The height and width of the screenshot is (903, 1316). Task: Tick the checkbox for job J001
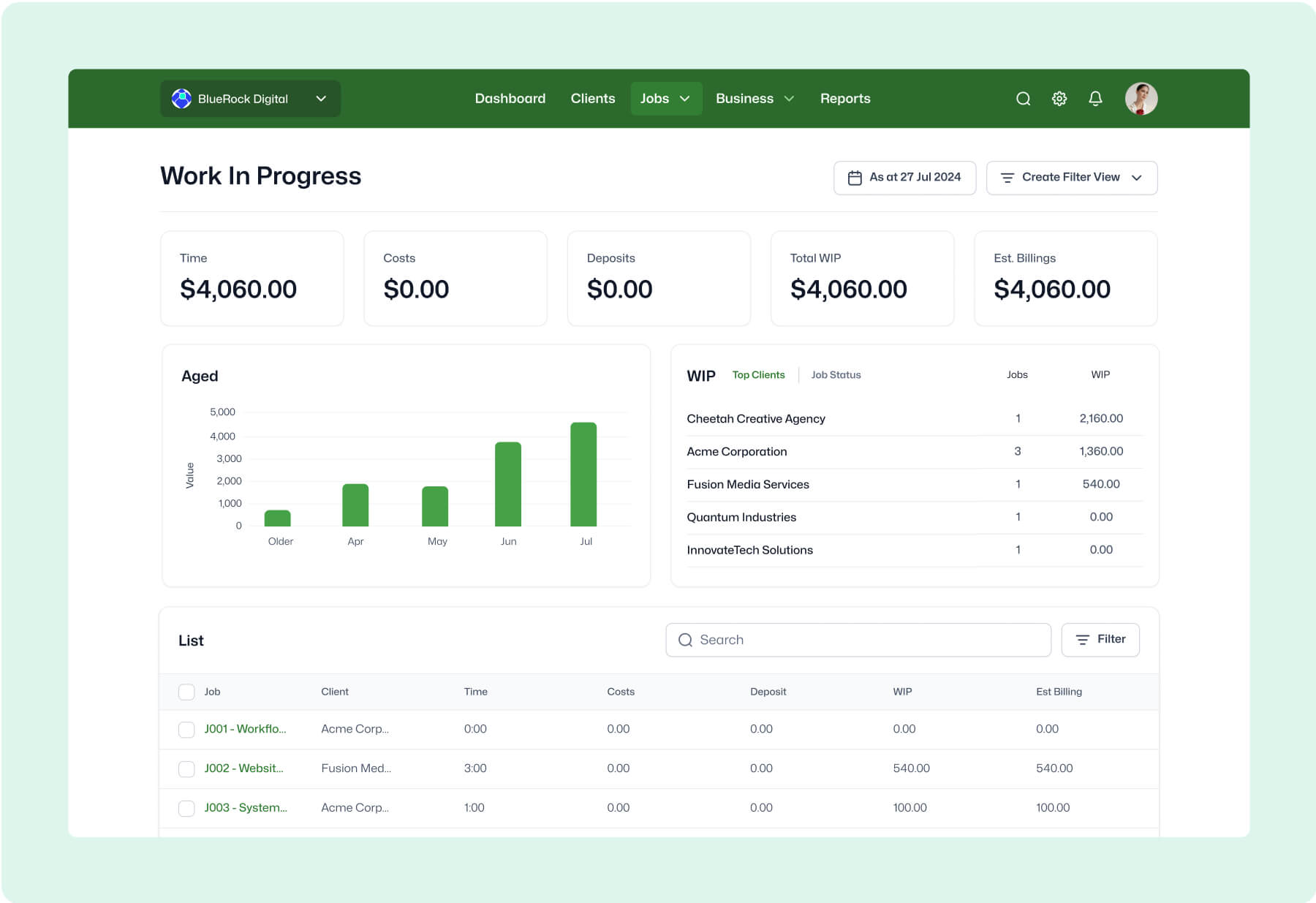pyautogui.click(x=186, y=729)
